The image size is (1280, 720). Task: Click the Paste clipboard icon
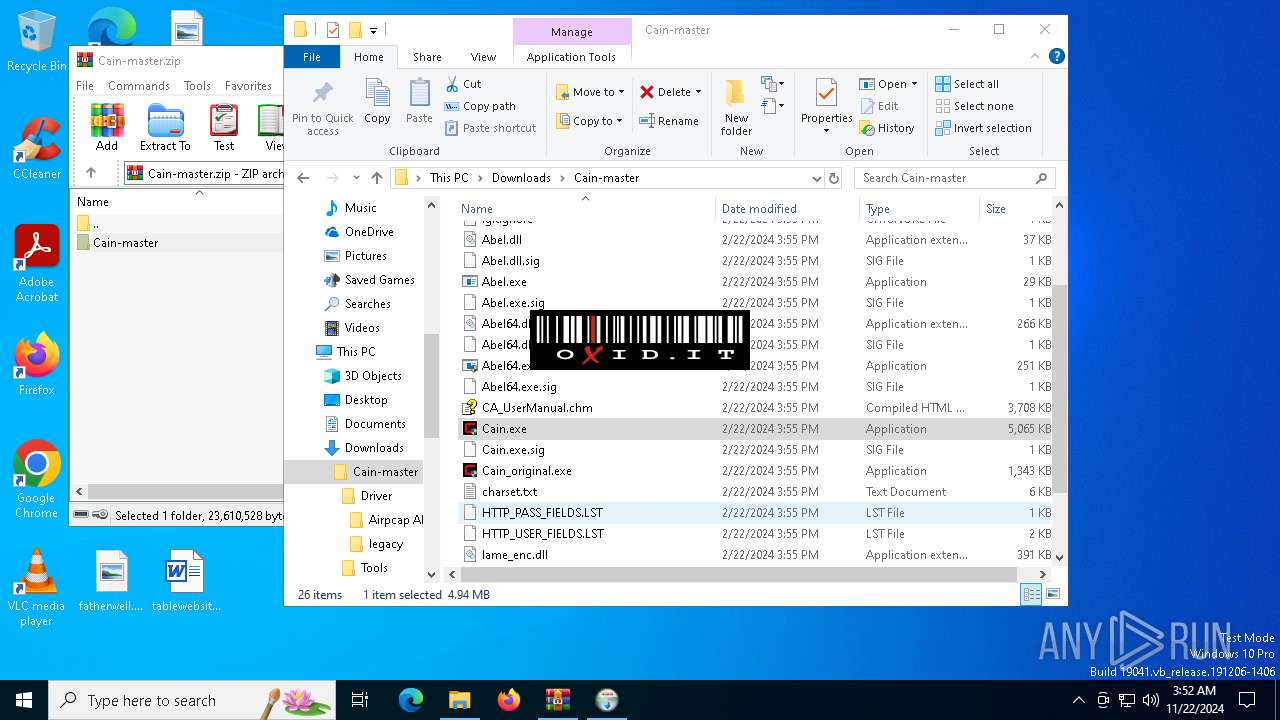[x=419, y=94]
